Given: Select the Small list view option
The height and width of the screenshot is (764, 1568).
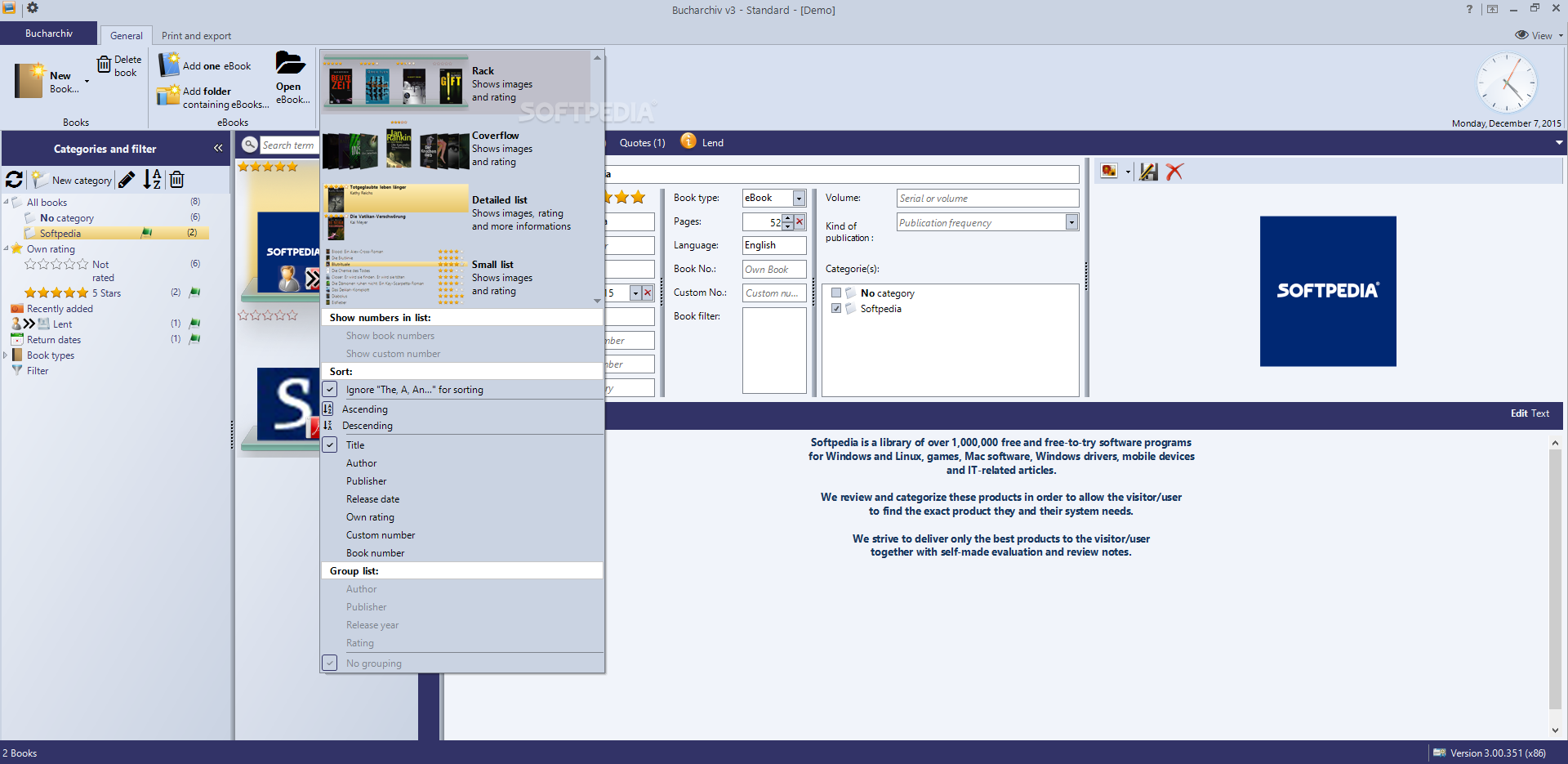Looking at the screenshot, I should (456, 276).
